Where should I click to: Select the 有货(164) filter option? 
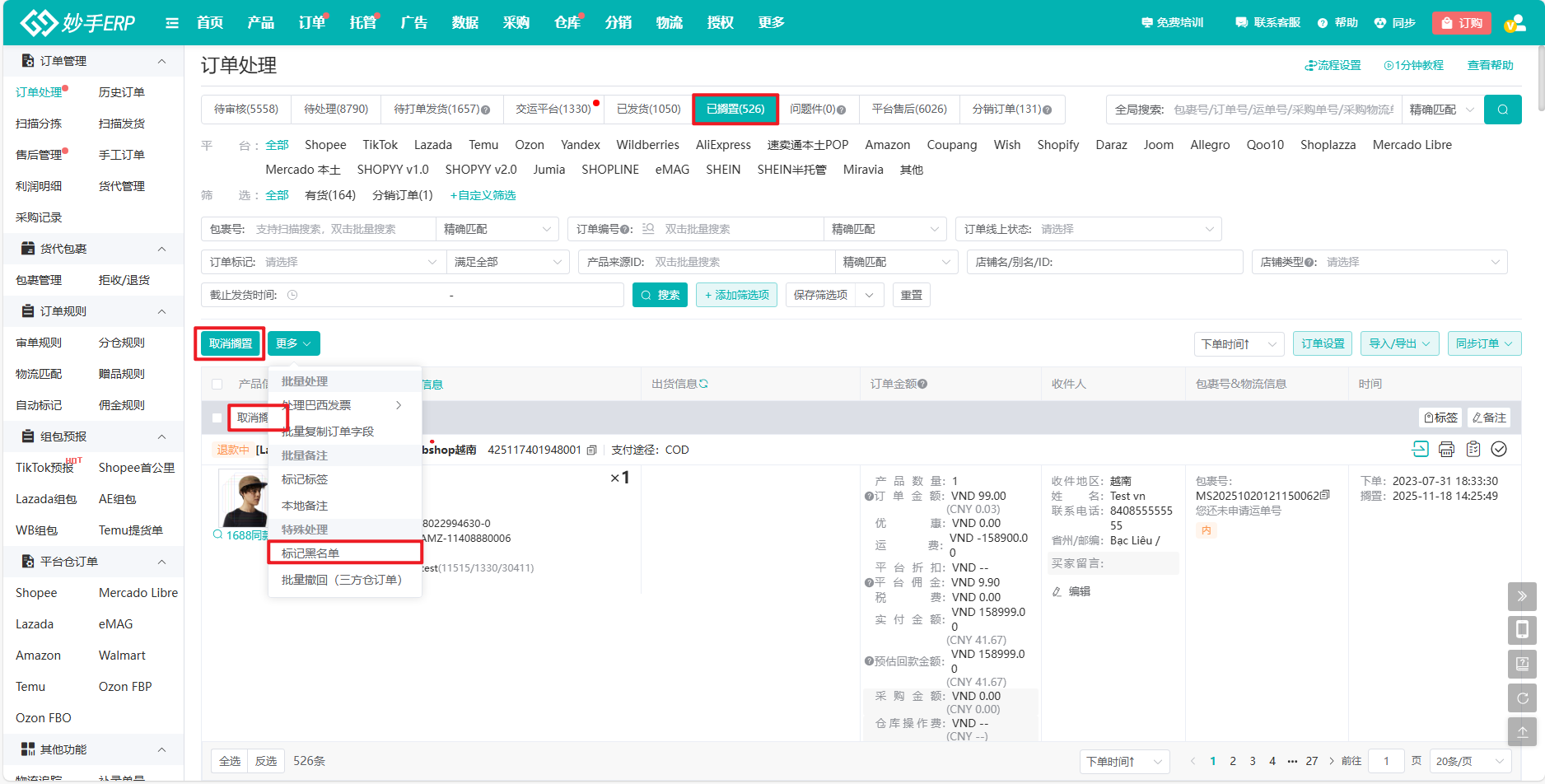point(330,195)
